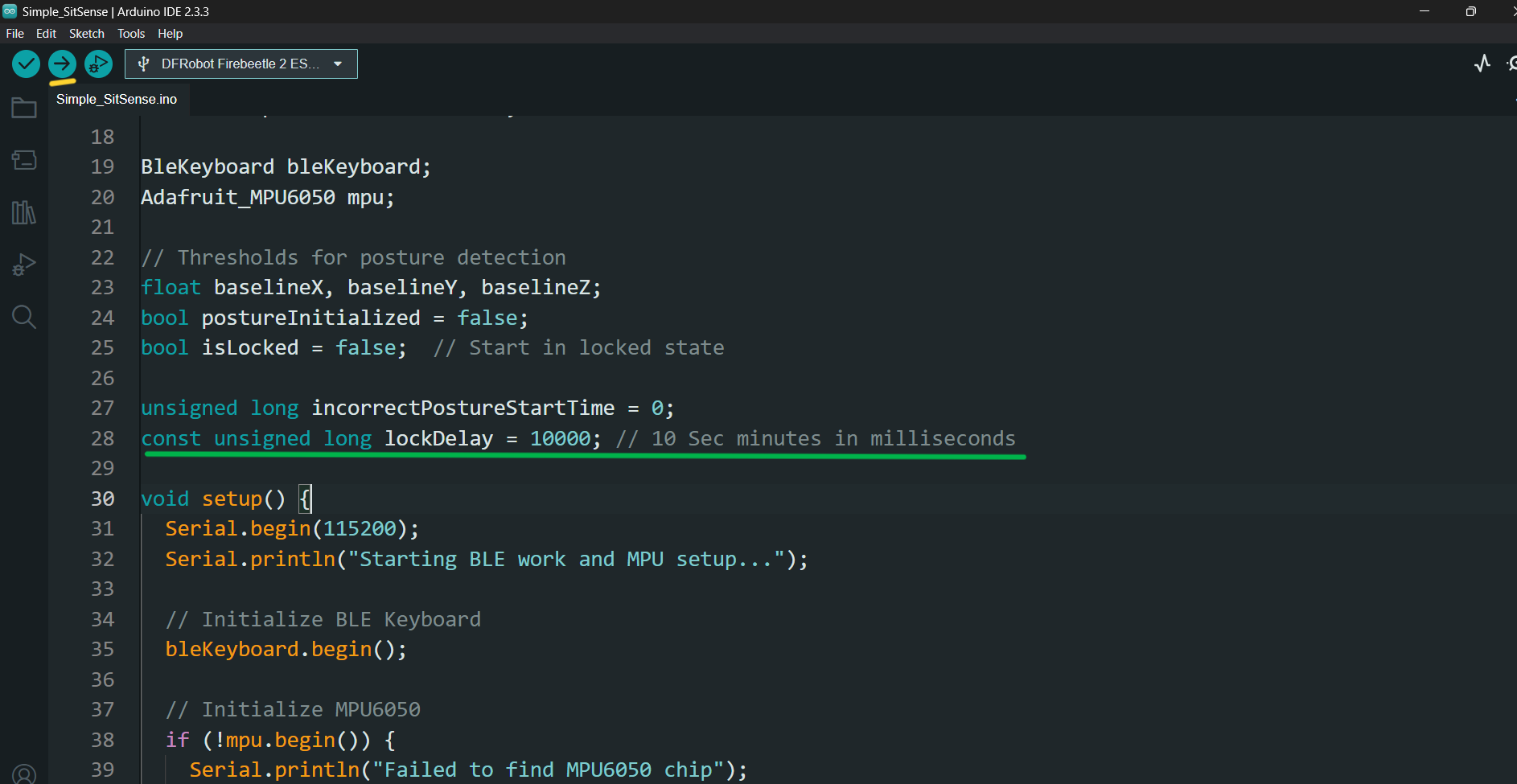Viewport: 1517px width, 784px height.
Task: Open the Search magnifier in sidebar
Action: [24, 317]
